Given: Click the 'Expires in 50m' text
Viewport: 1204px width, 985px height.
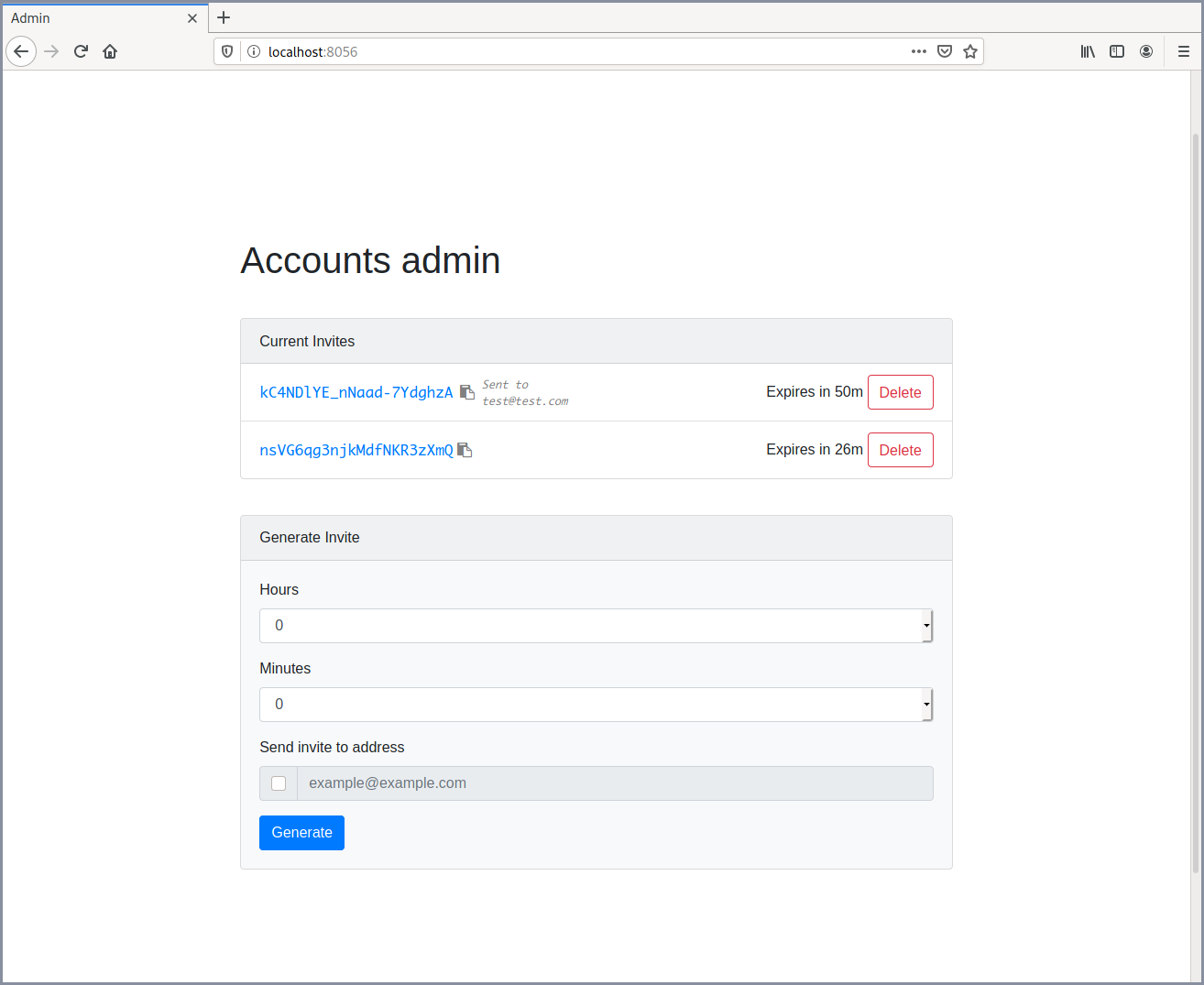Looking at the screenshot, I should click(815, 391).
